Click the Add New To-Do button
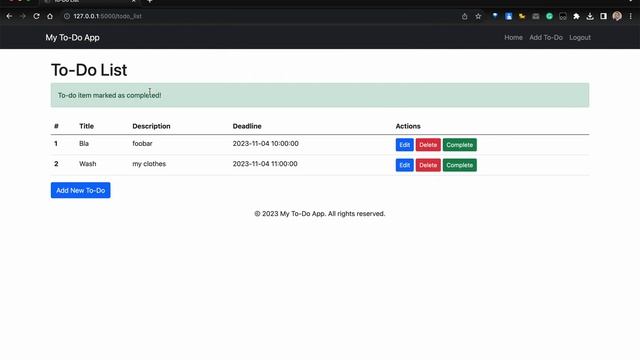Viewport: 640px width, 360px height. [80, 190]
